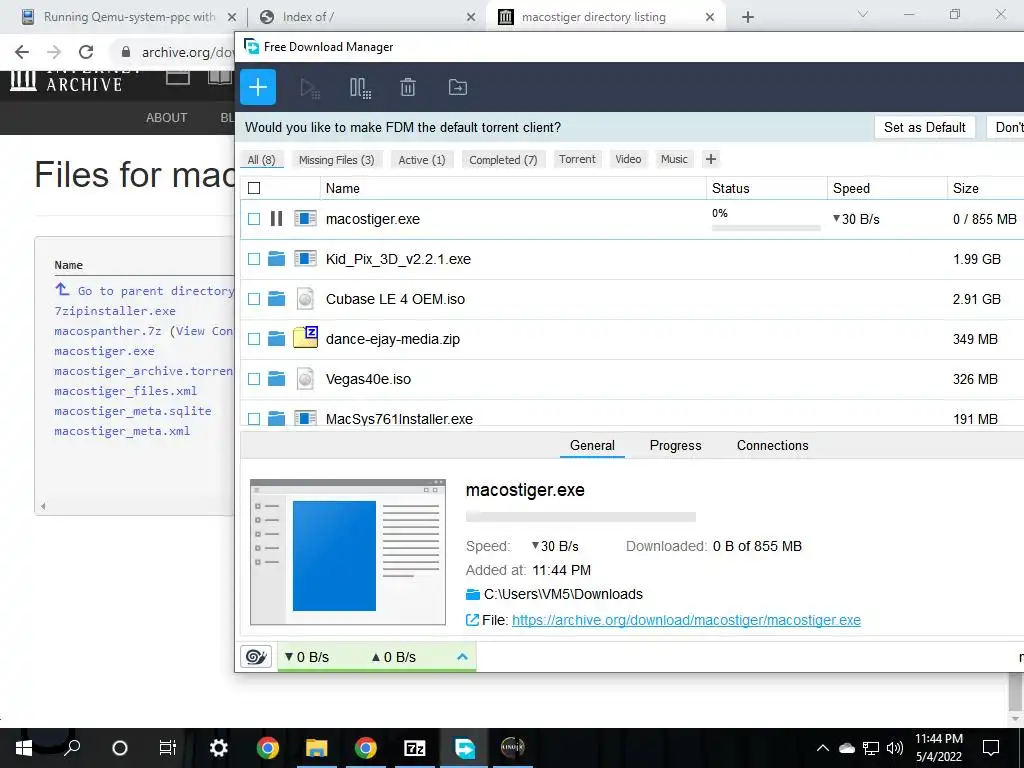Click the Set as Default button
This screenshot has width=1024, height=768.
coord(925,127)
